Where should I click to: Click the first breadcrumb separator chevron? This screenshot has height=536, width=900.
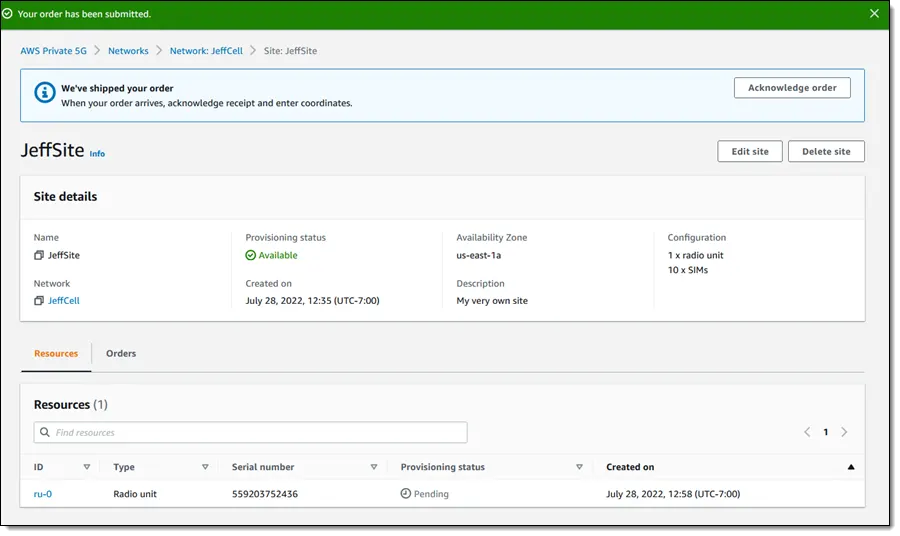pyautogui.click(x=97, y=51)
